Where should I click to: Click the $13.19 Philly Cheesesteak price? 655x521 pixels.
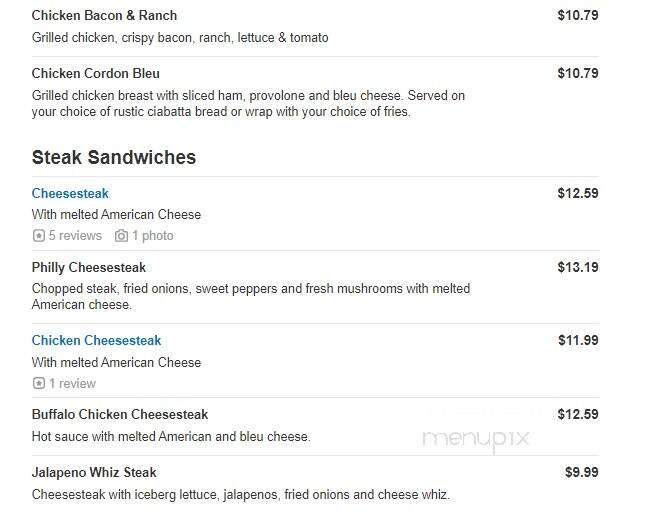click(578, 267)
